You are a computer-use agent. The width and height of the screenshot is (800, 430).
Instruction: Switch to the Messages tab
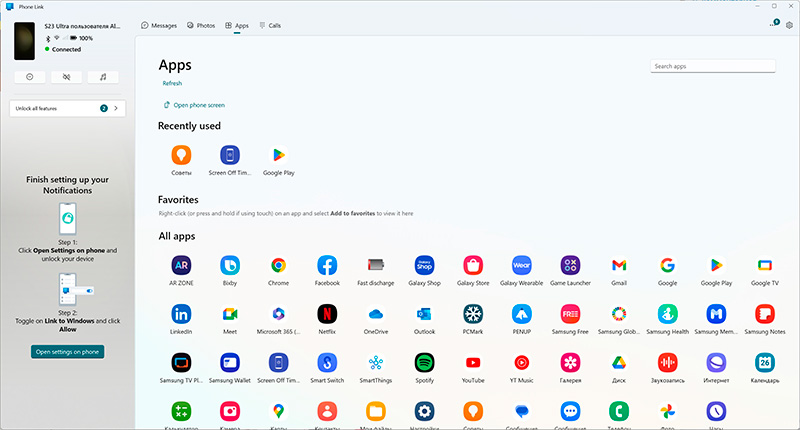[x=159, y=24]
